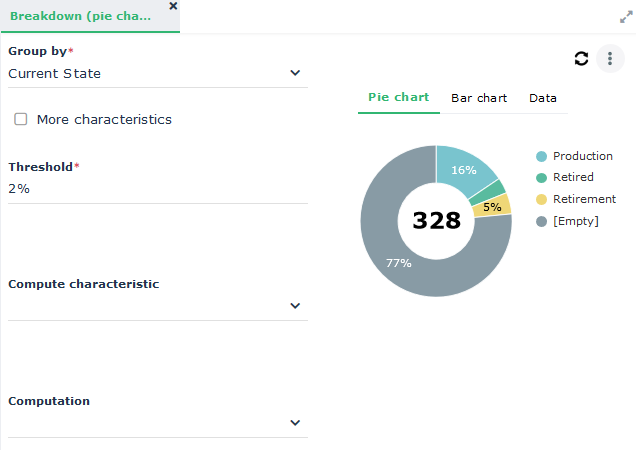Select the Breakdown (pie chart) tab title
Screen dimensions: 636x450
point(80,17)
